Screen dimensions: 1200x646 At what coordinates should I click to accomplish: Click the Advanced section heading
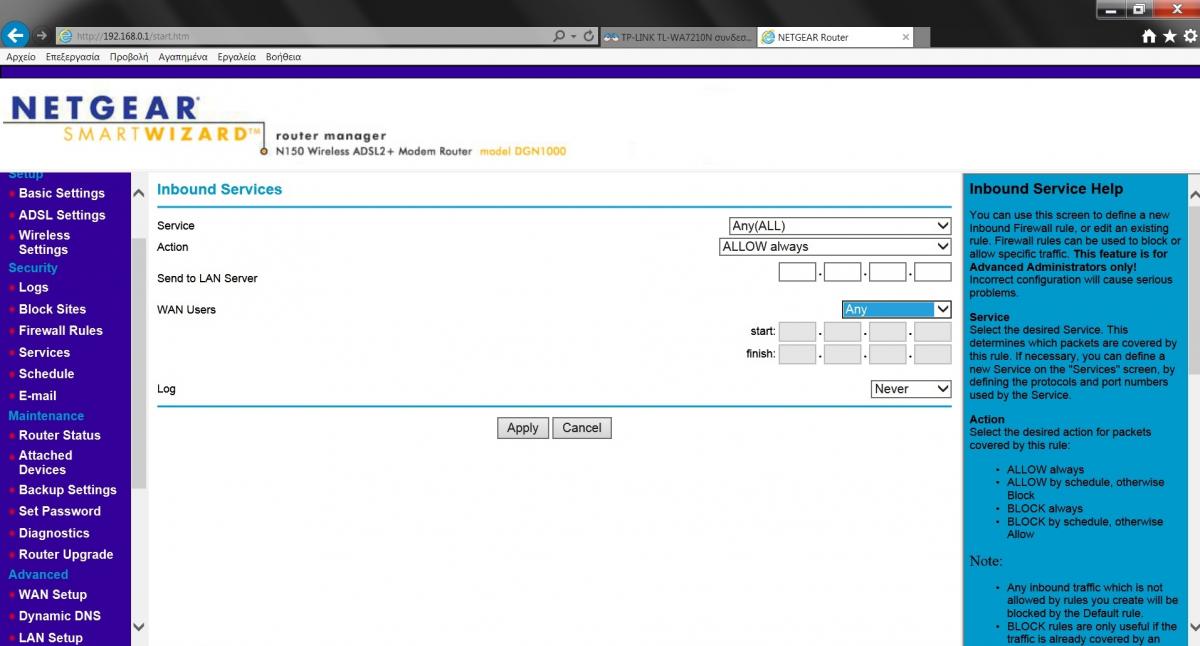[38, 575]
